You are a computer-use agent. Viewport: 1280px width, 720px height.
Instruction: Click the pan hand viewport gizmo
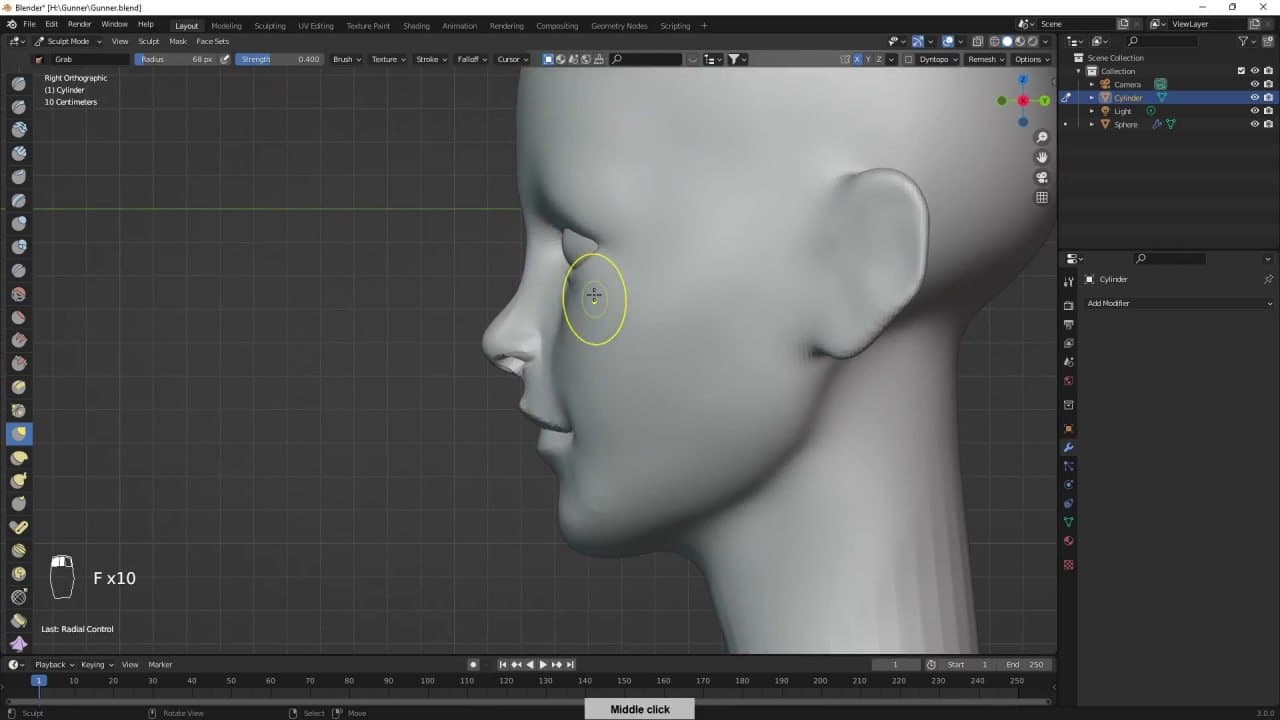1041,157
